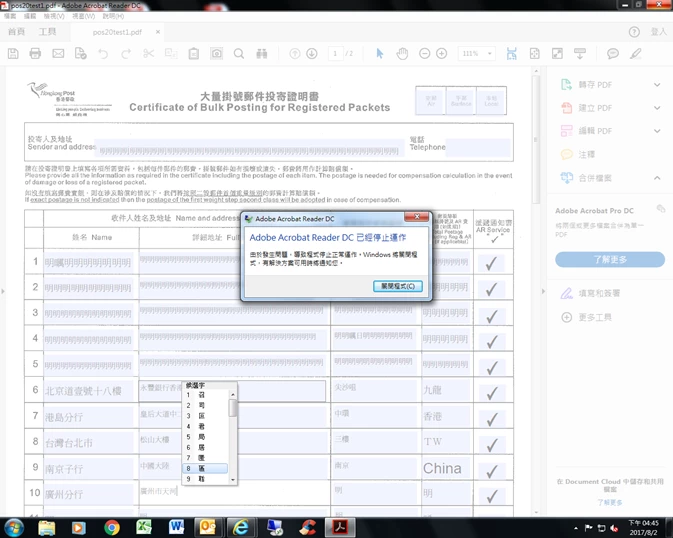
Task: Open the Tools tab
Action: coord(47,32)
